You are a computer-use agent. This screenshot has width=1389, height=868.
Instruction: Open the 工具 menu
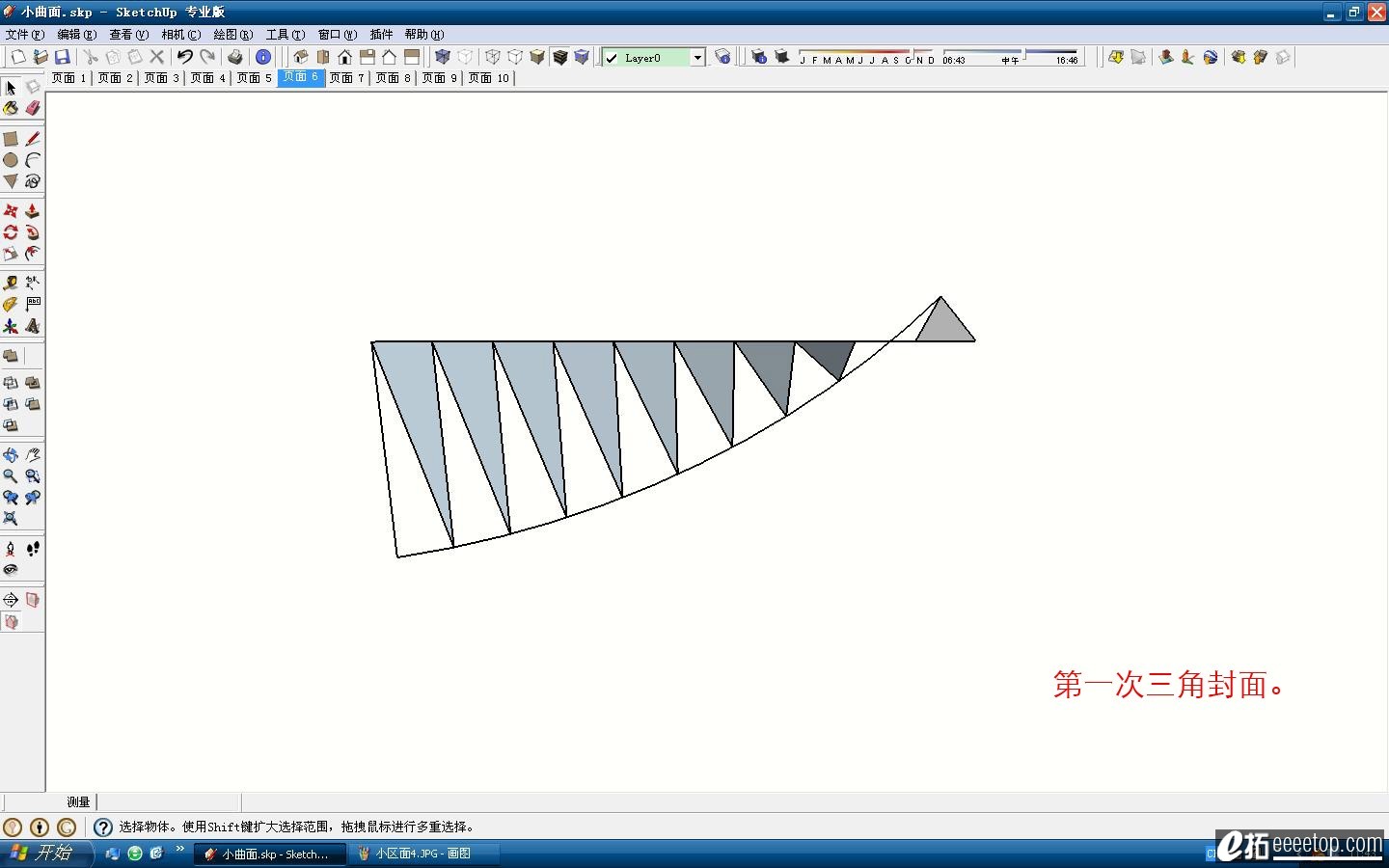pos(286,35)
